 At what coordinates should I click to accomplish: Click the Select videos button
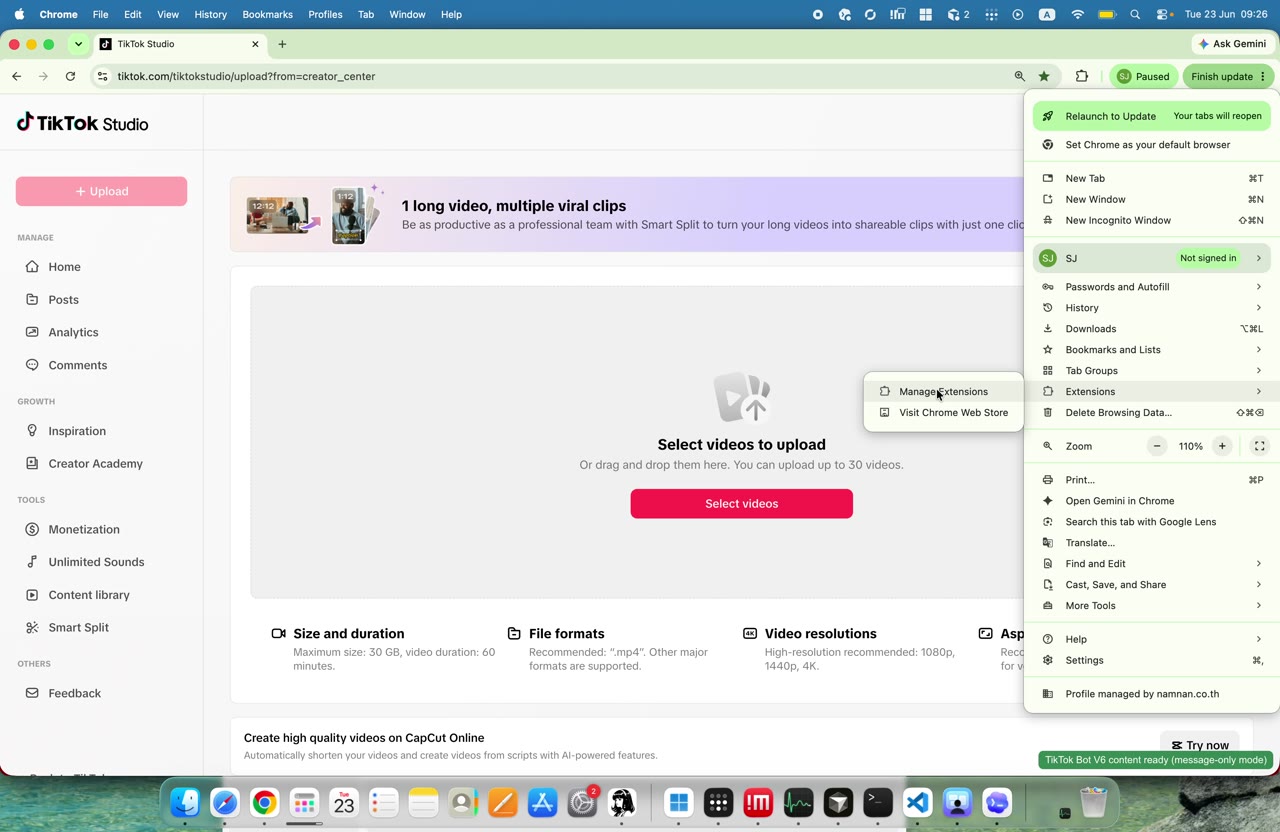[x=741, y=503]
